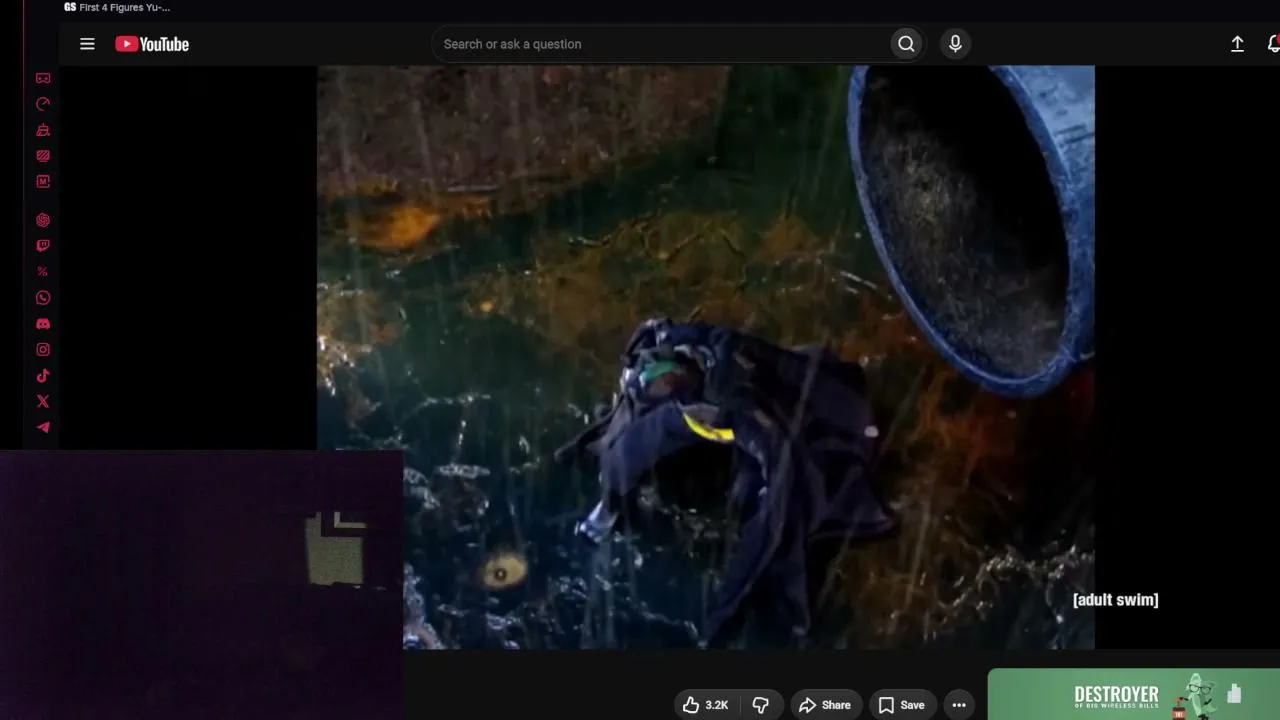This screenshot has height=720, width=1280.
Task: Open WhatsApp in the browser sidebar
Action: pyautogui.click(x=43, y=298)
